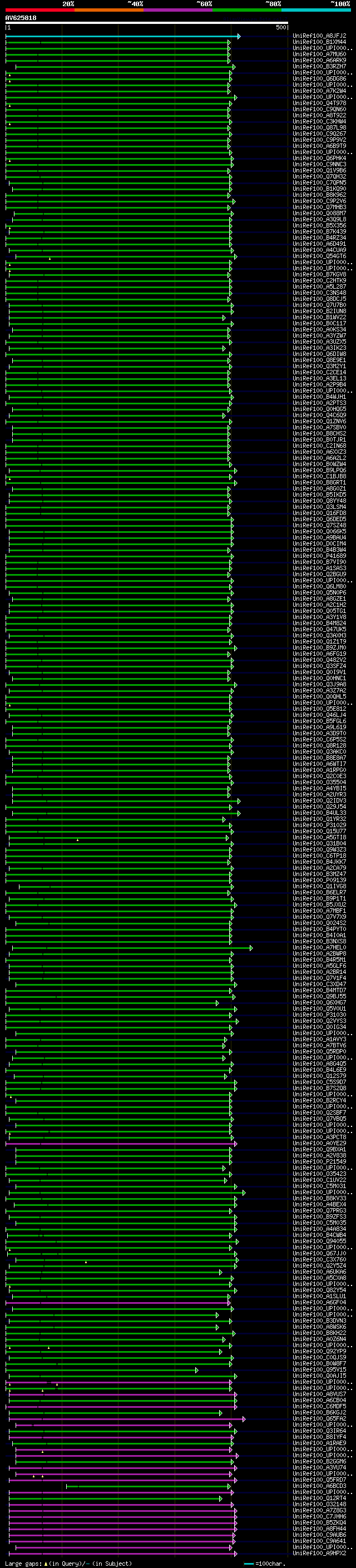
Task: Select hit UniRef100_P09139
Action: [319, 879]
